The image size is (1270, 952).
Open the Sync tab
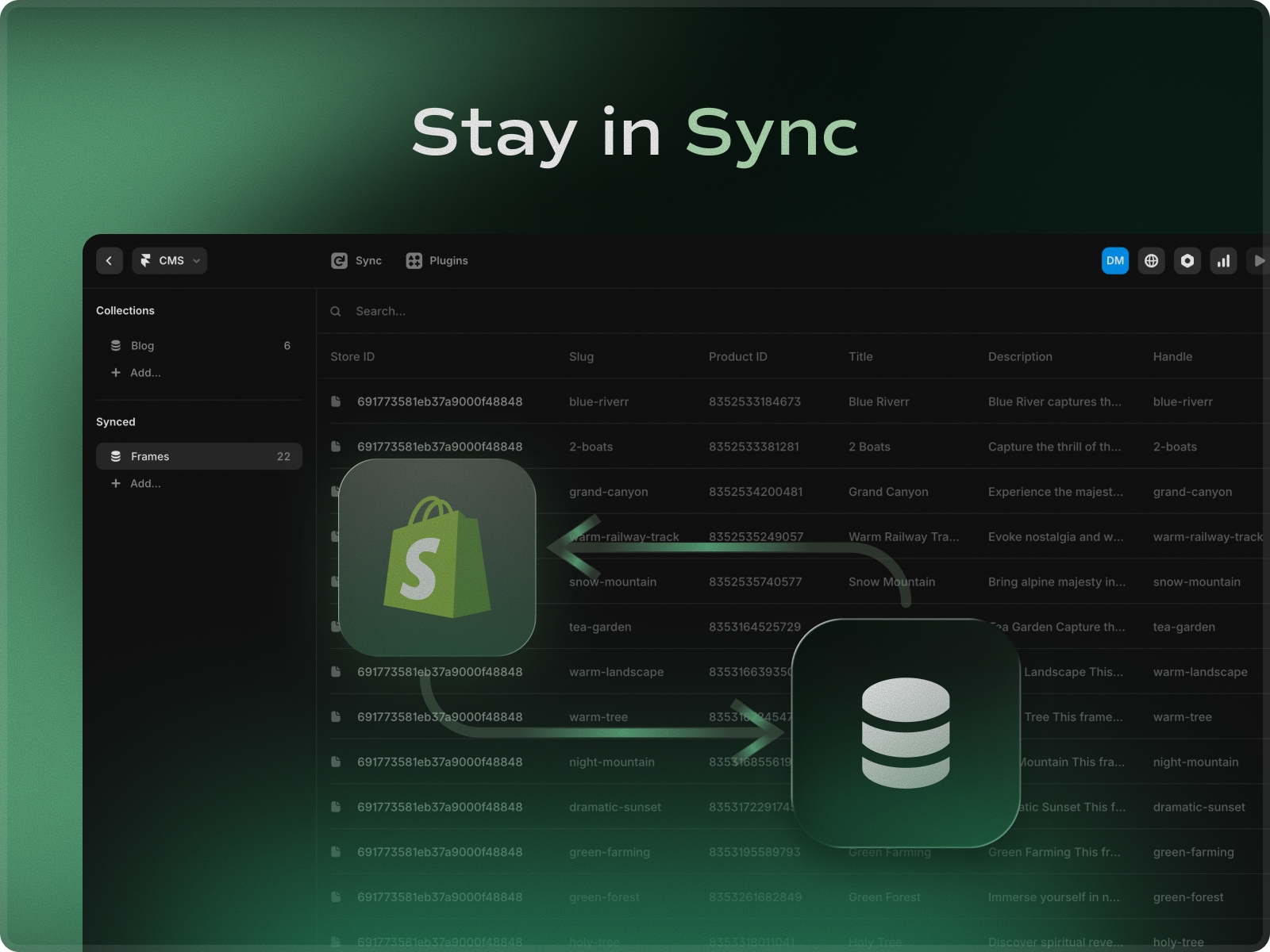[x=357, y=261]
